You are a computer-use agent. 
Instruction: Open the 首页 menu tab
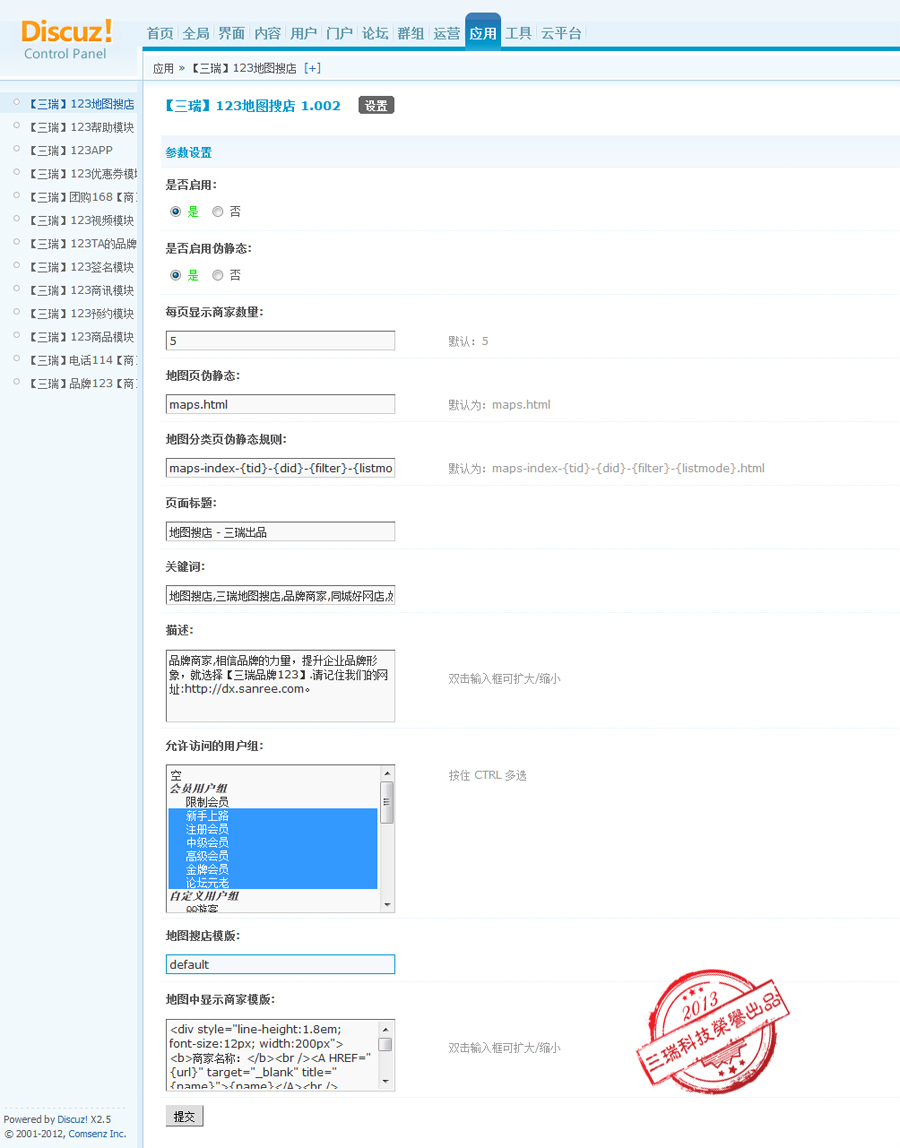pyautogui.click(x=160, y=33)
